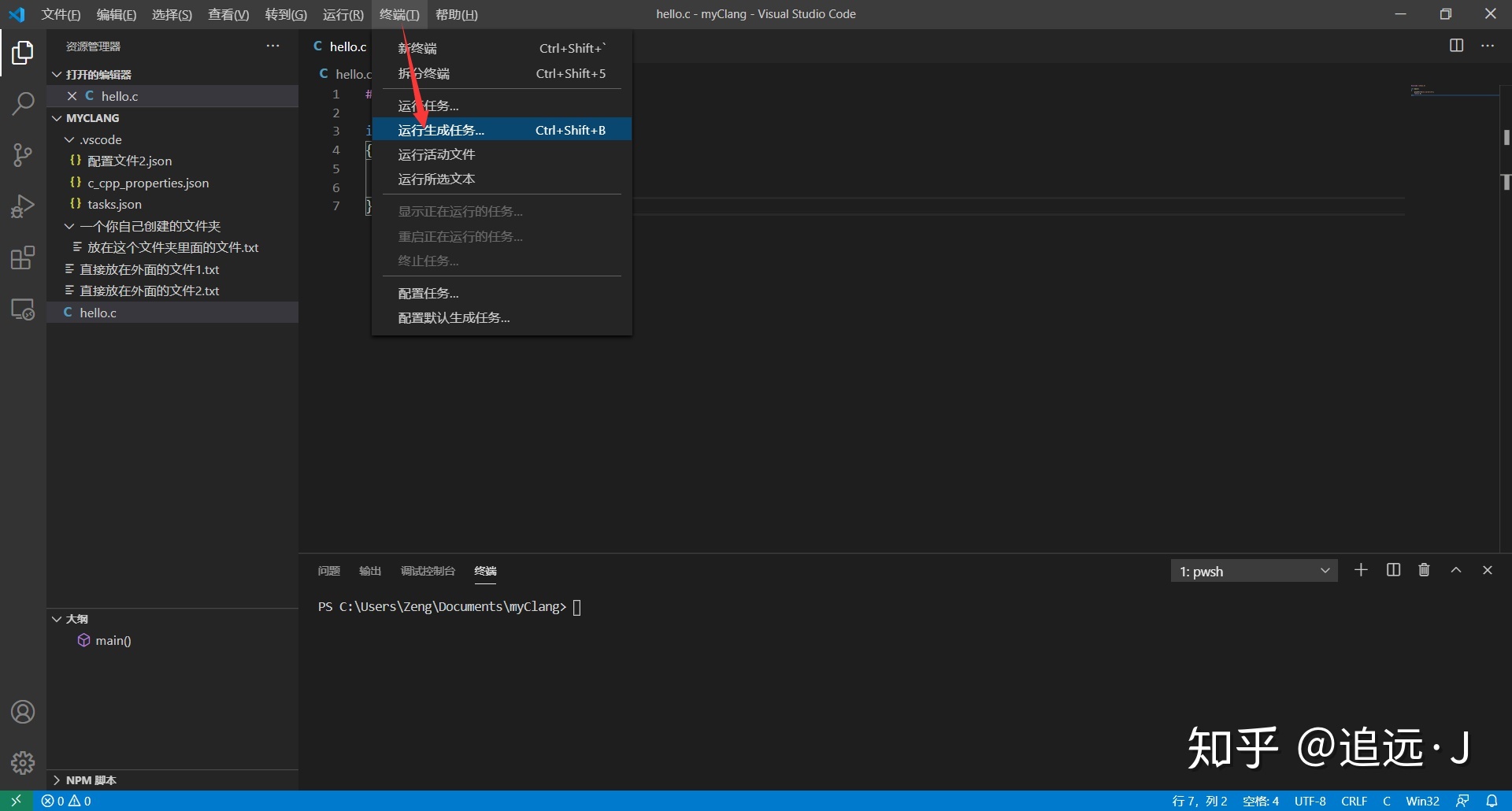Click the VS Code logo icon
This screenshot has height=811, width=1512.
pyautogui.click(x=17, y=14)
